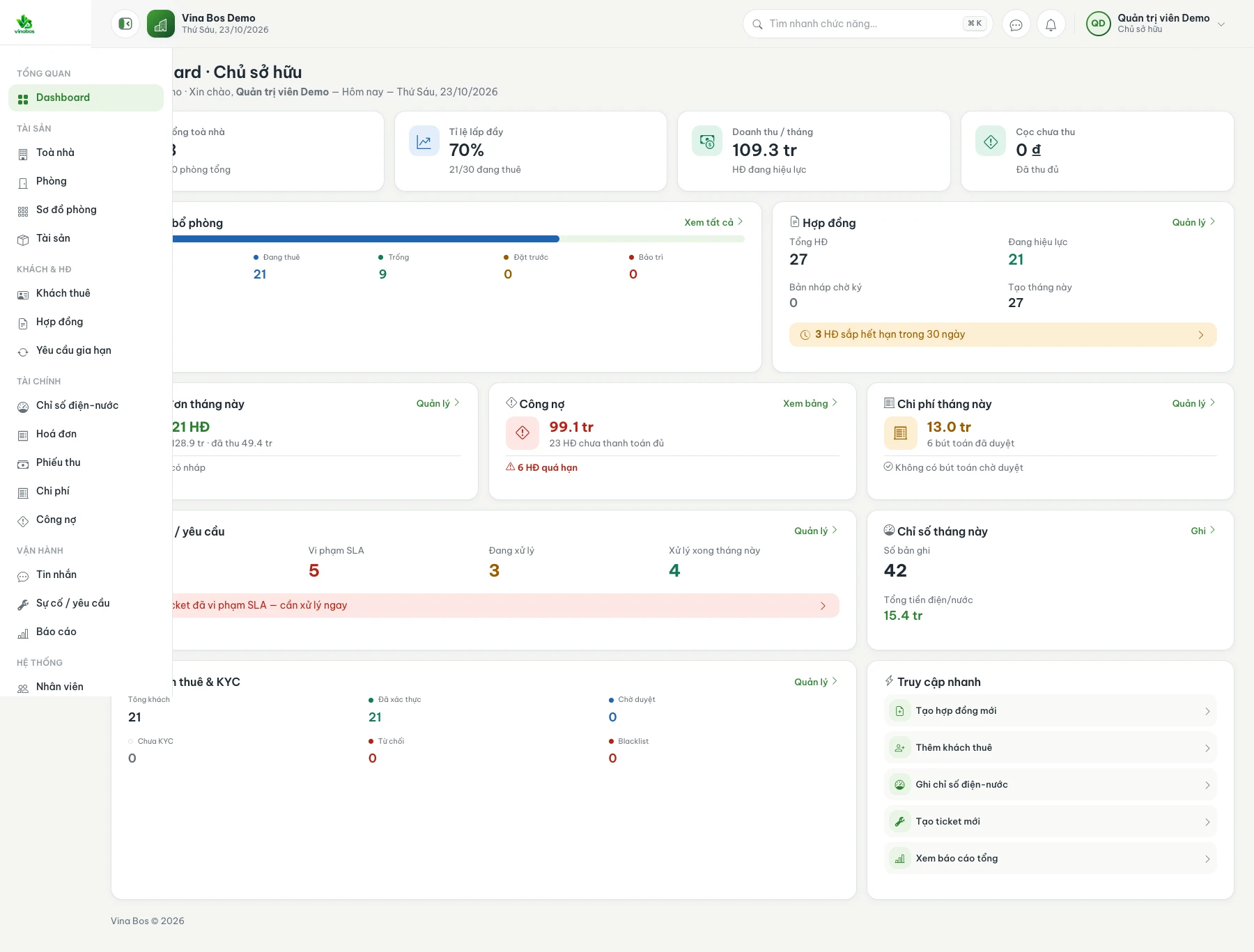Click the Công nợ diamond icon in sidebar
The height and width of the screenshot is (952, 1254).
(23, 521)
